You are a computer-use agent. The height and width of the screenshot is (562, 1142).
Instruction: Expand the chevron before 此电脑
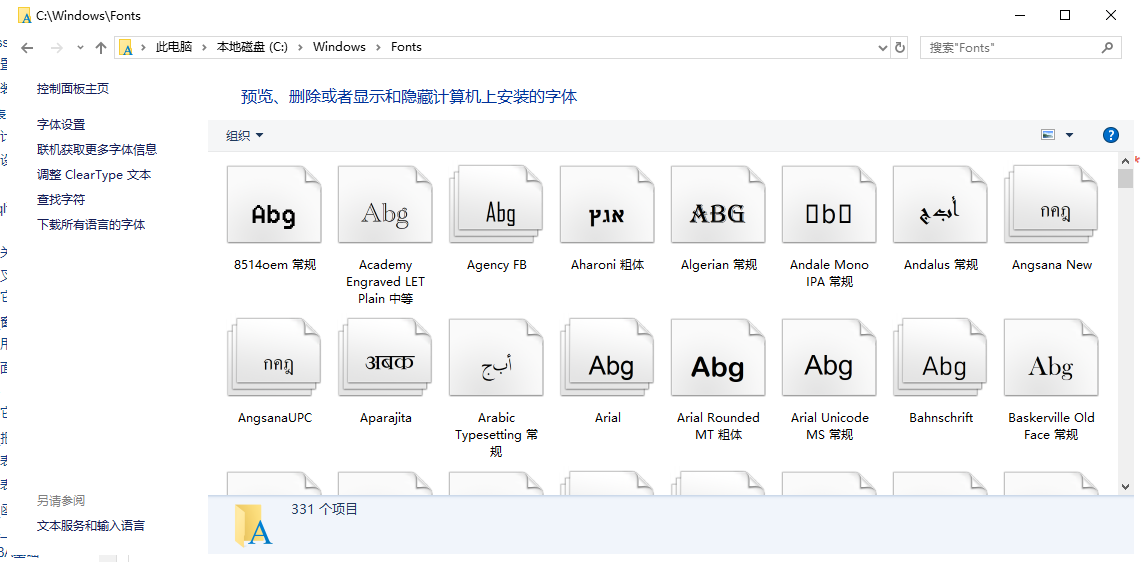pyautogui.click(x=144, y=47)
